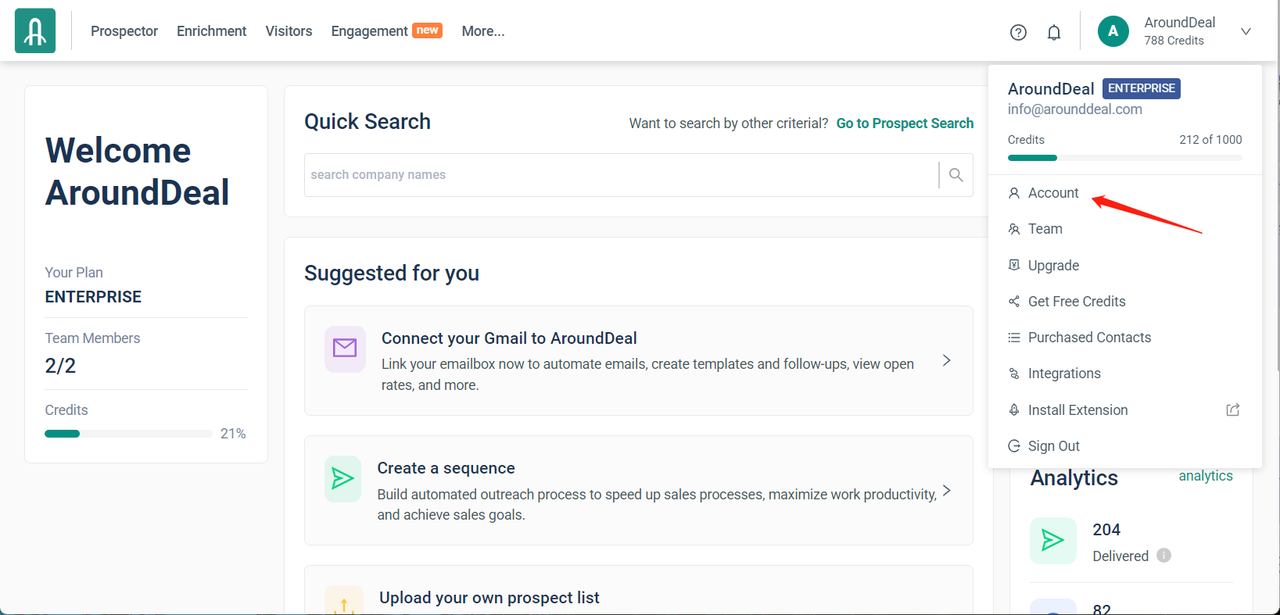Click the green sequence paper-plane icon
1280x615 pixels.
click(x=343, y=479)
